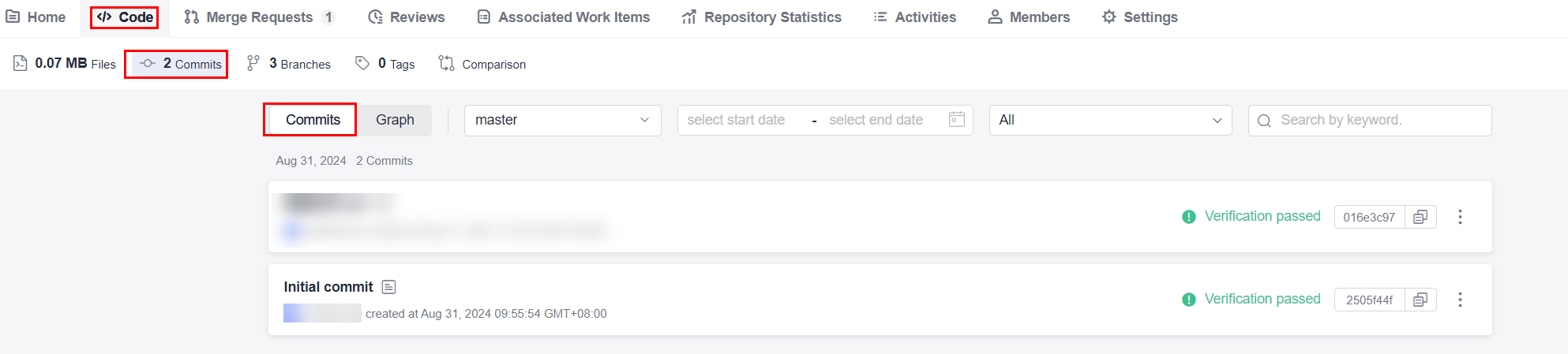The height and width of the screenshot is (354, 1568).
Task: Click the Initial commit title
Action: (x=328, y=287)
